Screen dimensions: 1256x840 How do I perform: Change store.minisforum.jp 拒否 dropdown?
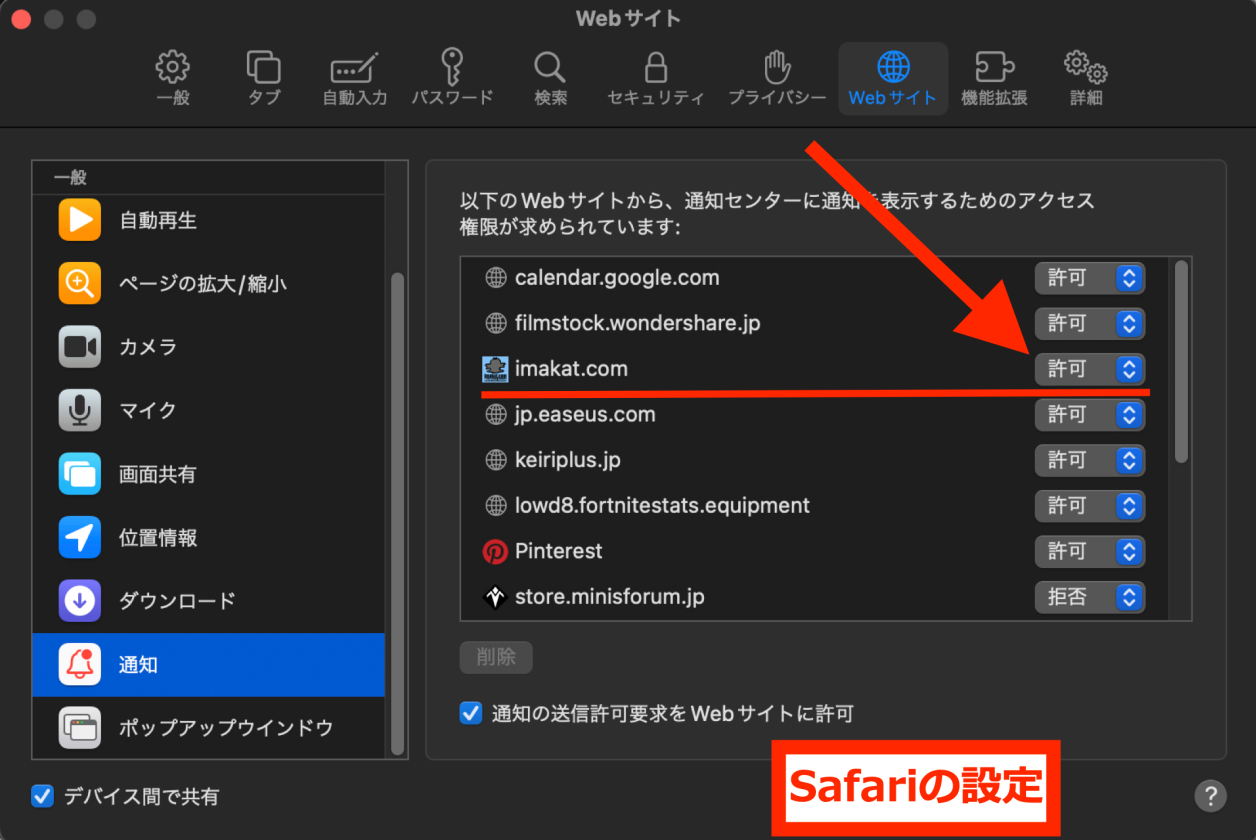coord(1089,597)
